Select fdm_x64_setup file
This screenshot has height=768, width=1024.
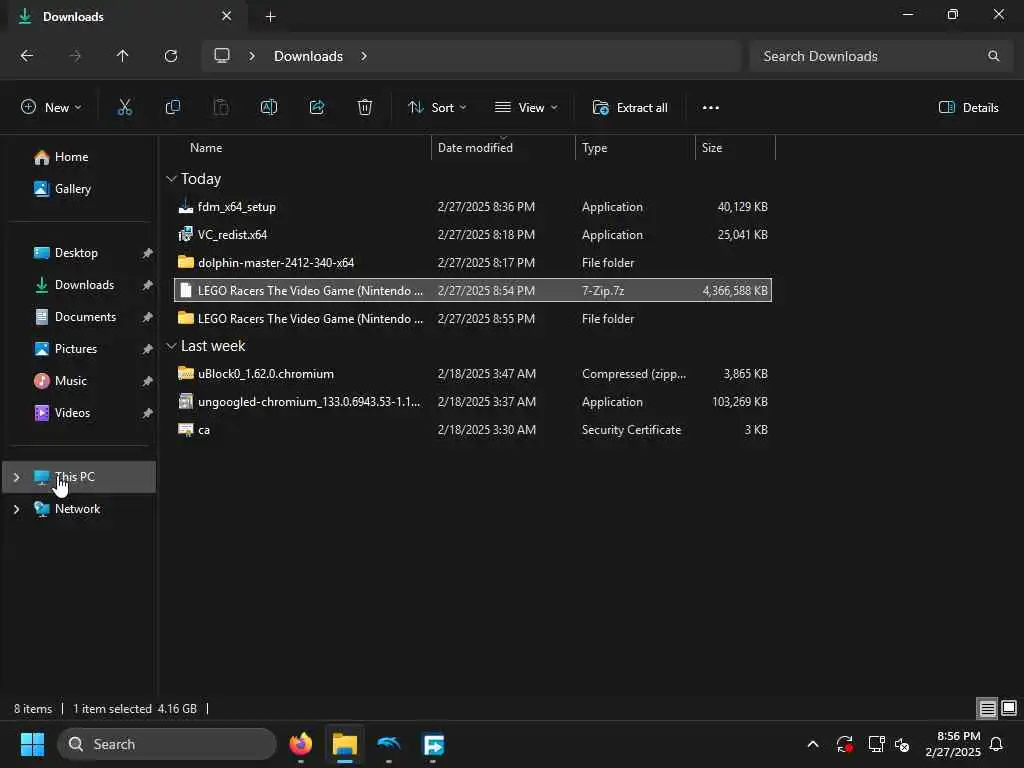pos(473,207)
